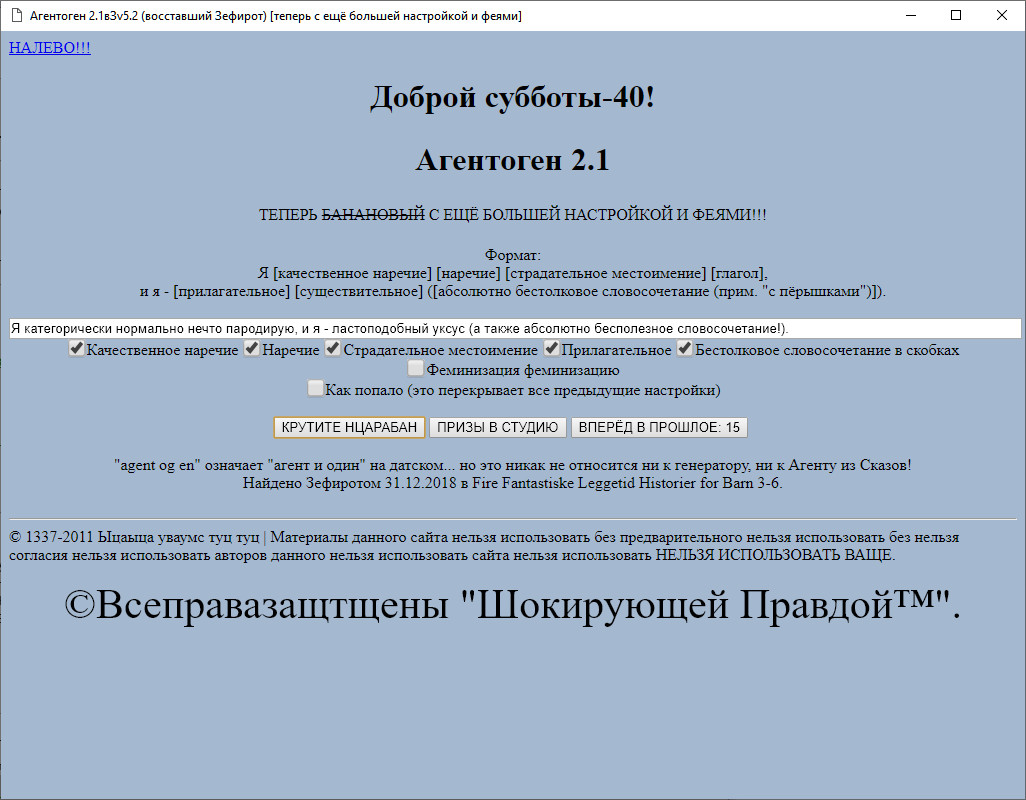
Task: Click the "Доброй субботы-40!" heading
Action: click(512, 98)
